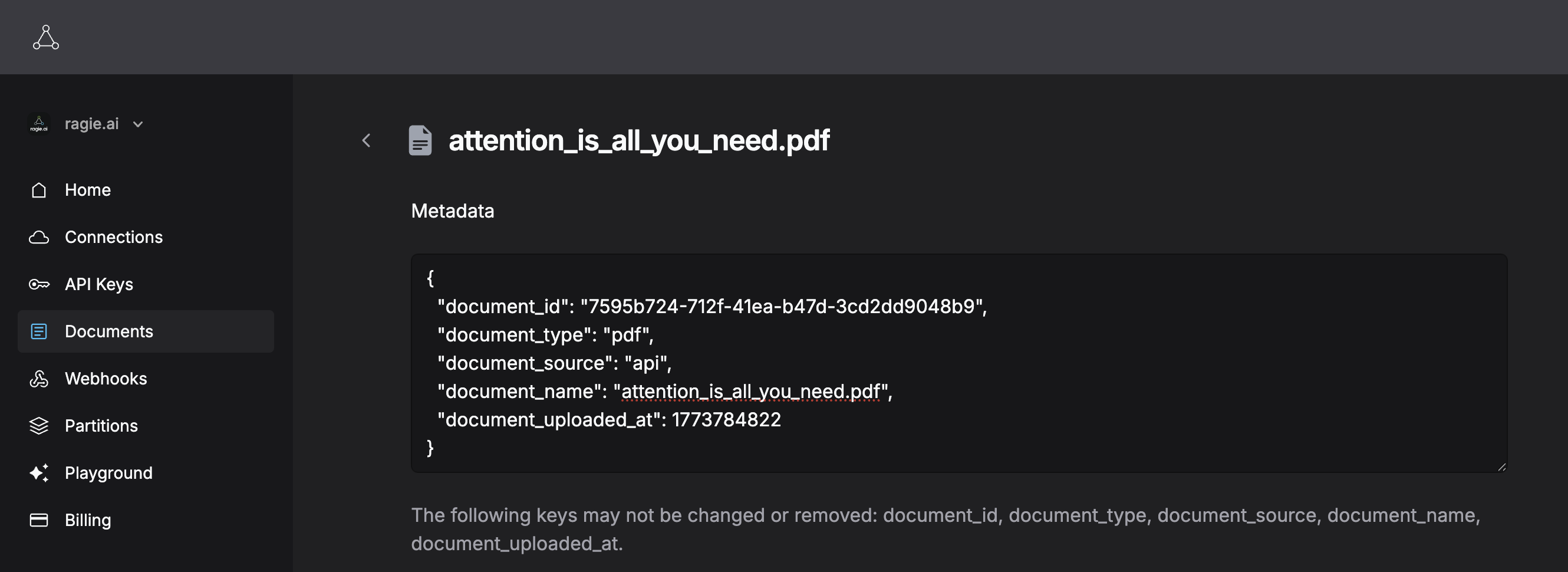Screen dimensions: 1568x572
Task: Click the Connections cloud icon
Action: pyautogui.click(x=39, y=237)
